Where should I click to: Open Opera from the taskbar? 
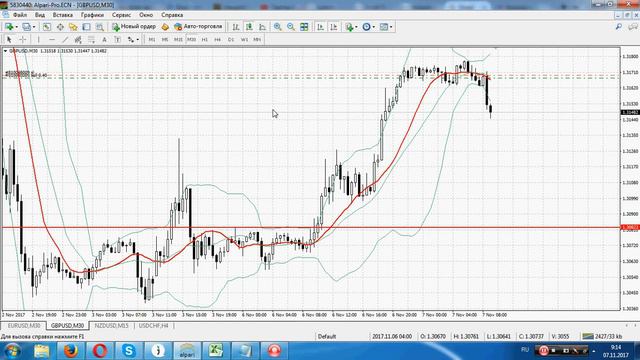pos(100,350)
